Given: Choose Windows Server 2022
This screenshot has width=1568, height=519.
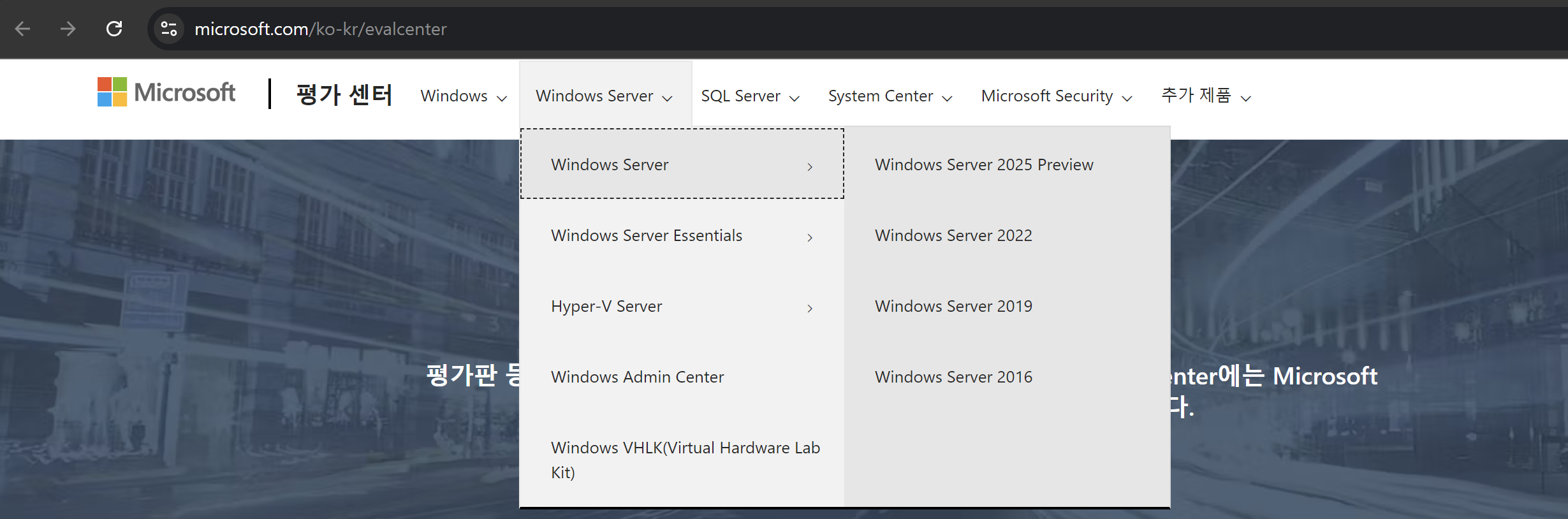Looking at the screenshot, I should (1007, 235).
